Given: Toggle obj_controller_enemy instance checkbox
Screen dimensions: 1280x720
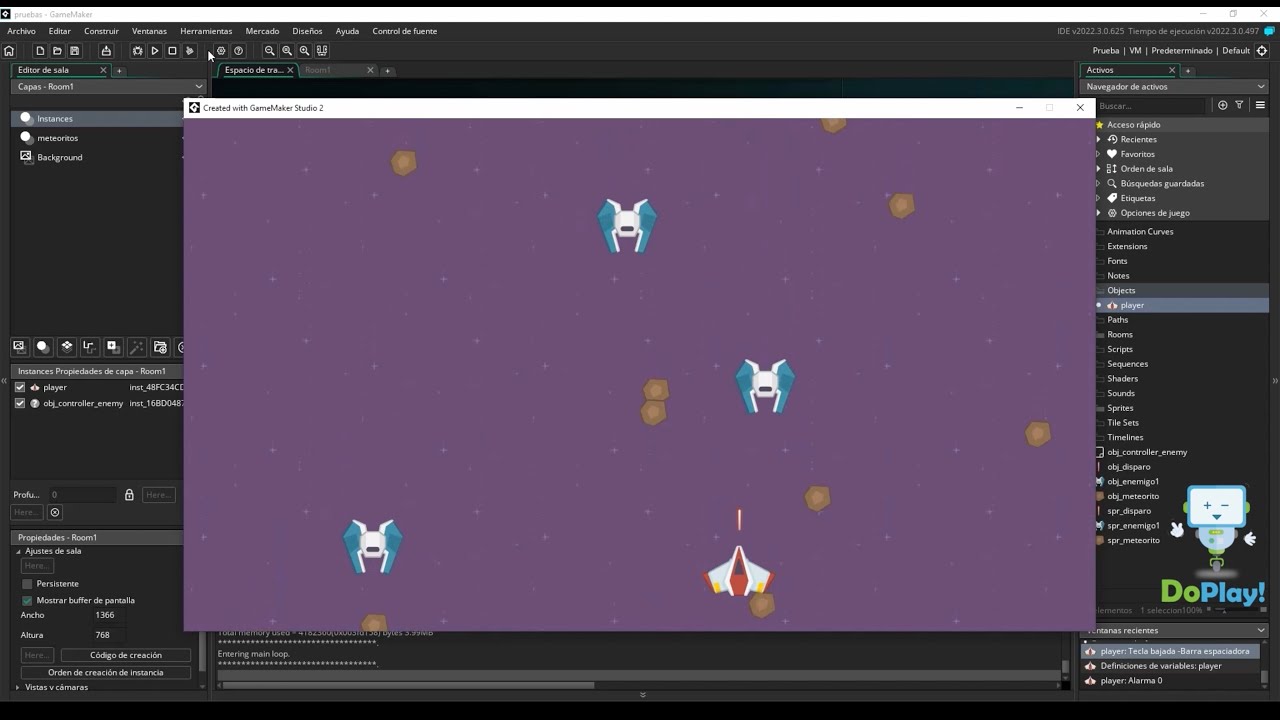Looking at the screenshot, I should pyautogui.click(x=19, y=403).
